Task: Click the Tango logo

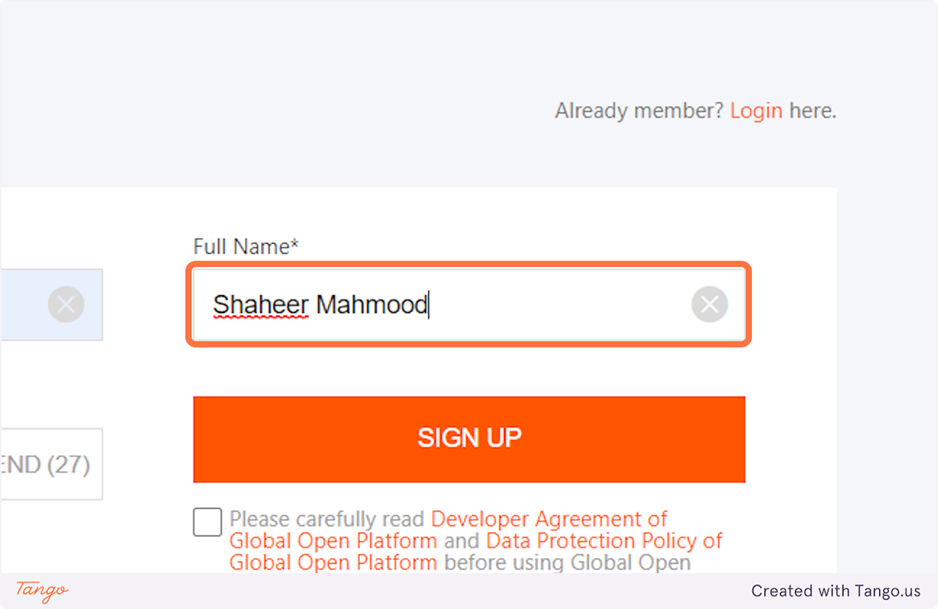Action: 42,590
